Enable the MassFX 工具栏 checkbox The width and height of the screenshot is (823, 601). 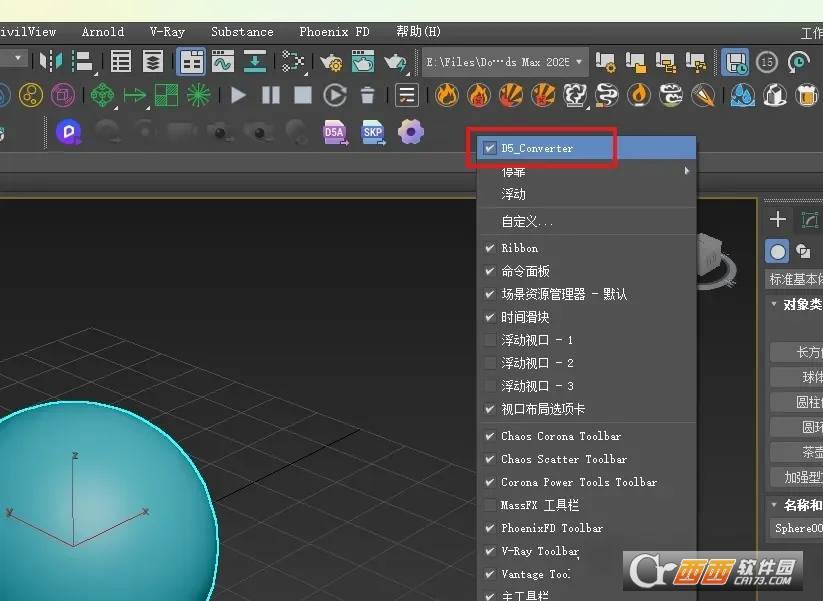(490, 505)
